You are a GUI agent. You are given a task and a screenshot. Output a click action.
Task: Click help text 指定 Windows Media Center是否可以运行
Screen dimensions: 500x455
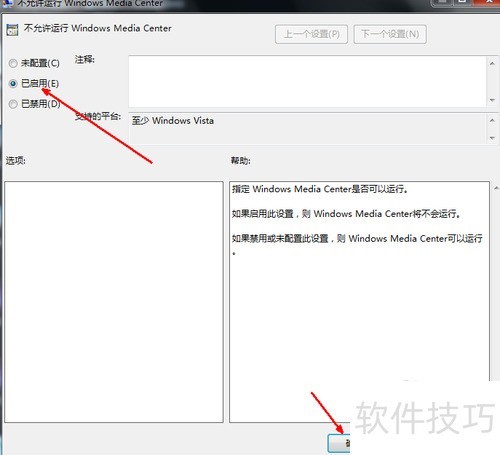[320, 189]
